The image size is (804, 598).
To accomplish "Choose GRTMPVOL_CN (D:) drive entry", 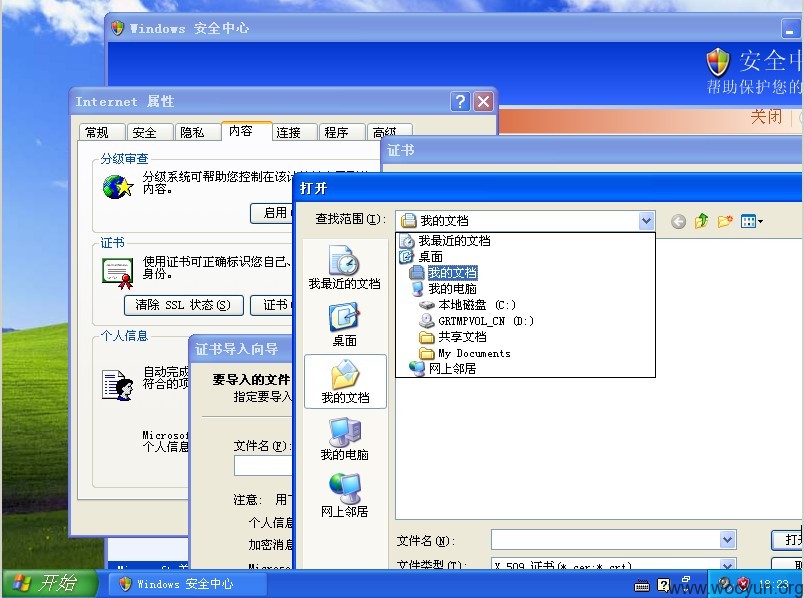I will pyautogui.click(x=476, y=321).
